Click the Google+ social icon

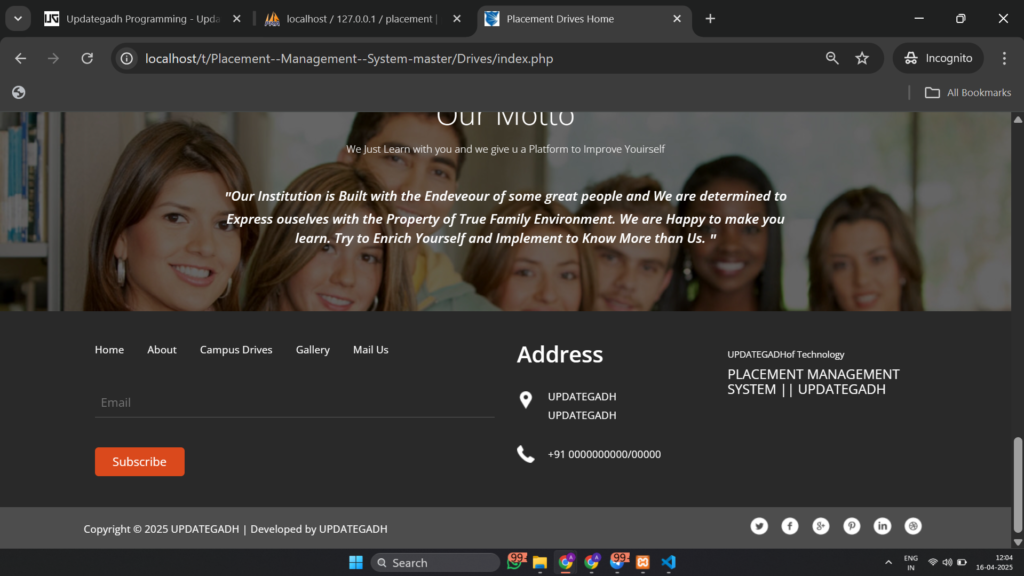[x=820, y=525]
